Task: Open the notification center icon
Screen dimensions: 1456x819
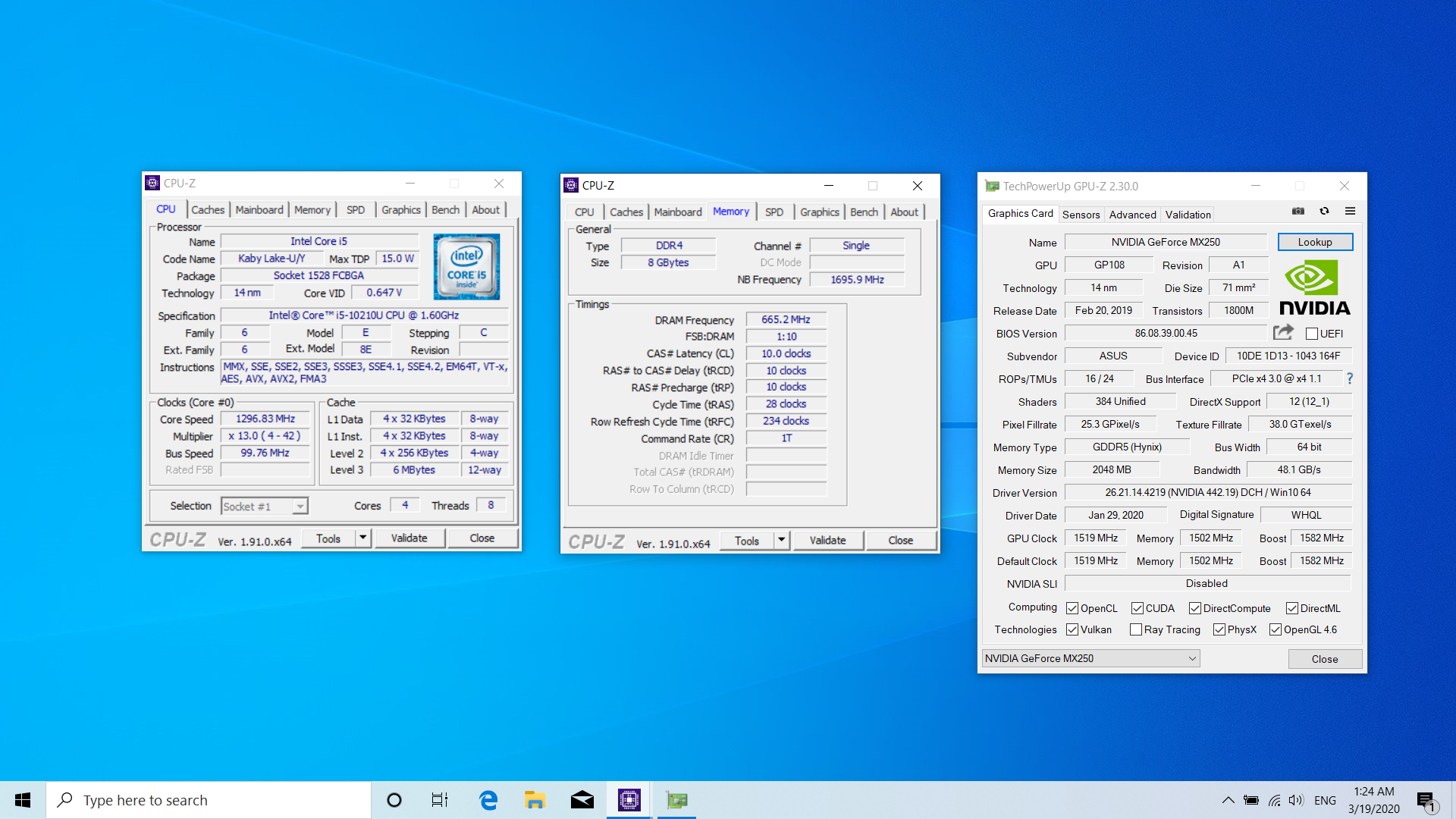Action: (x=1426, y=800)
